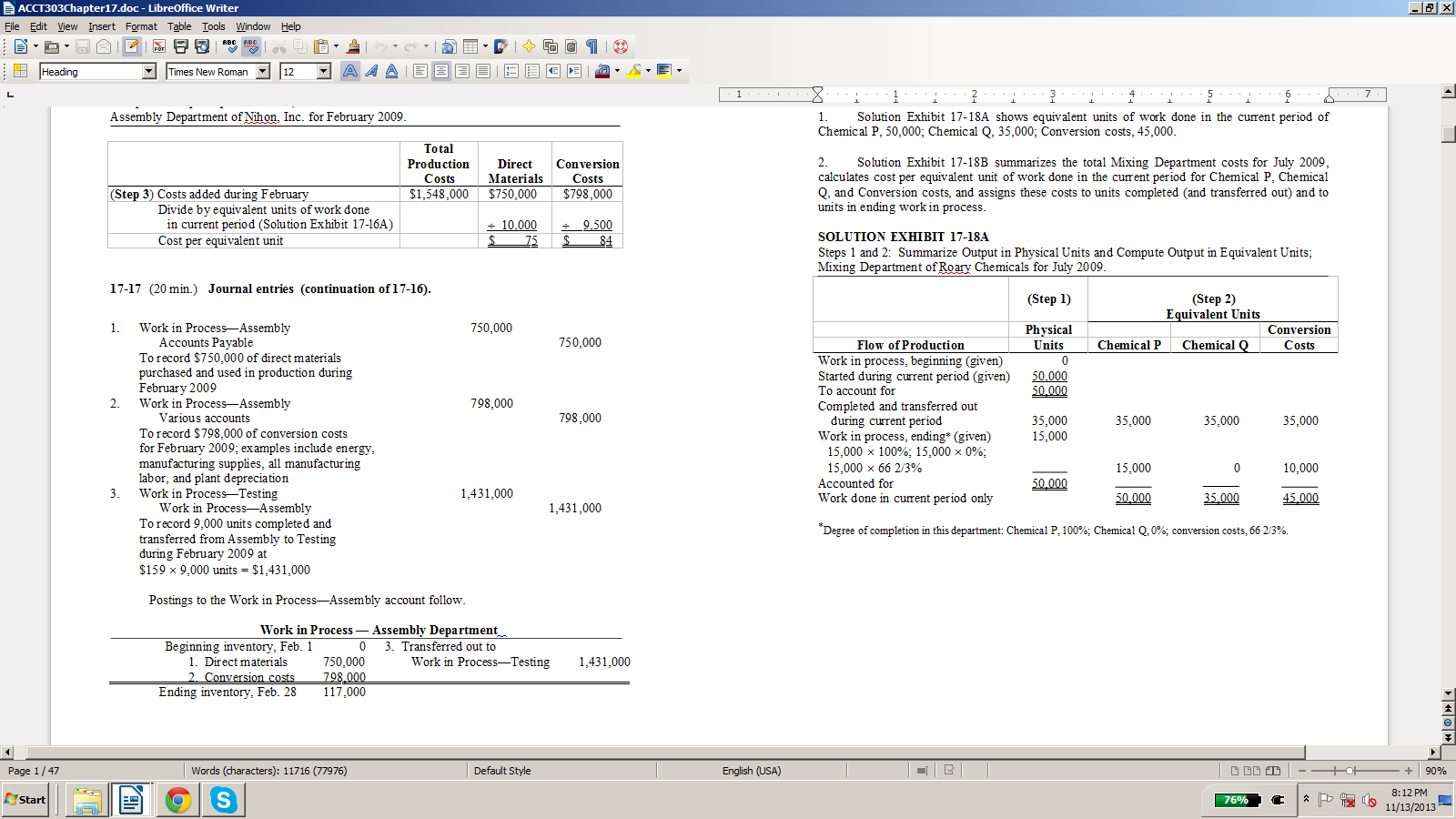The height and width of the screenshot is (819, 1456).
Task: Click the Help lifebuoy icon
Action: 621,46
